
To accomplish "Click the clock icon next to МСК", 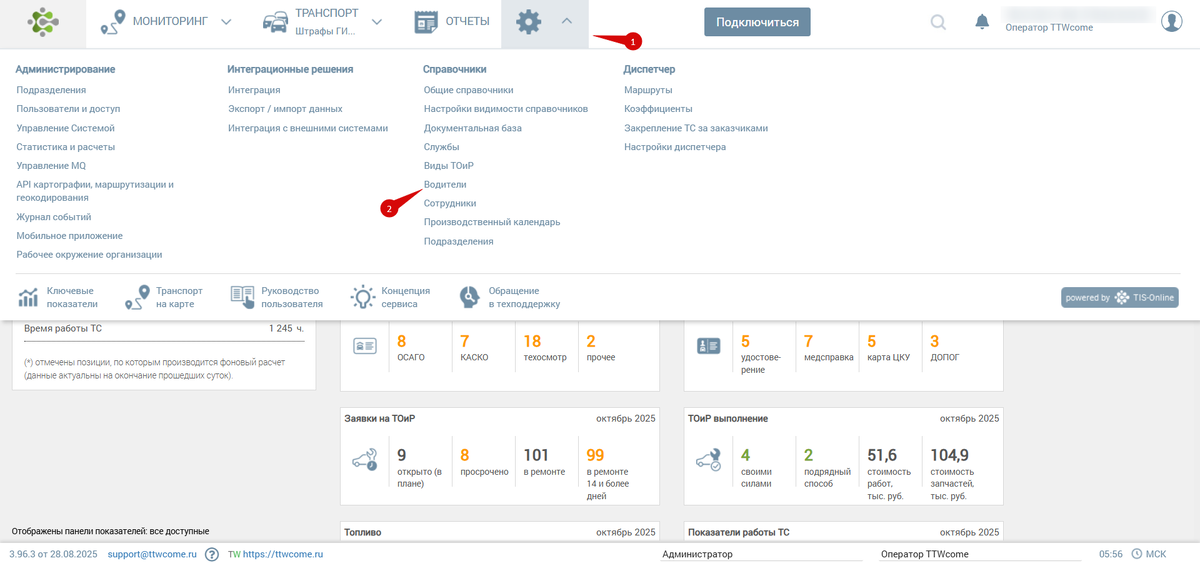I will pyautogui.click(x=1137, y=554).
